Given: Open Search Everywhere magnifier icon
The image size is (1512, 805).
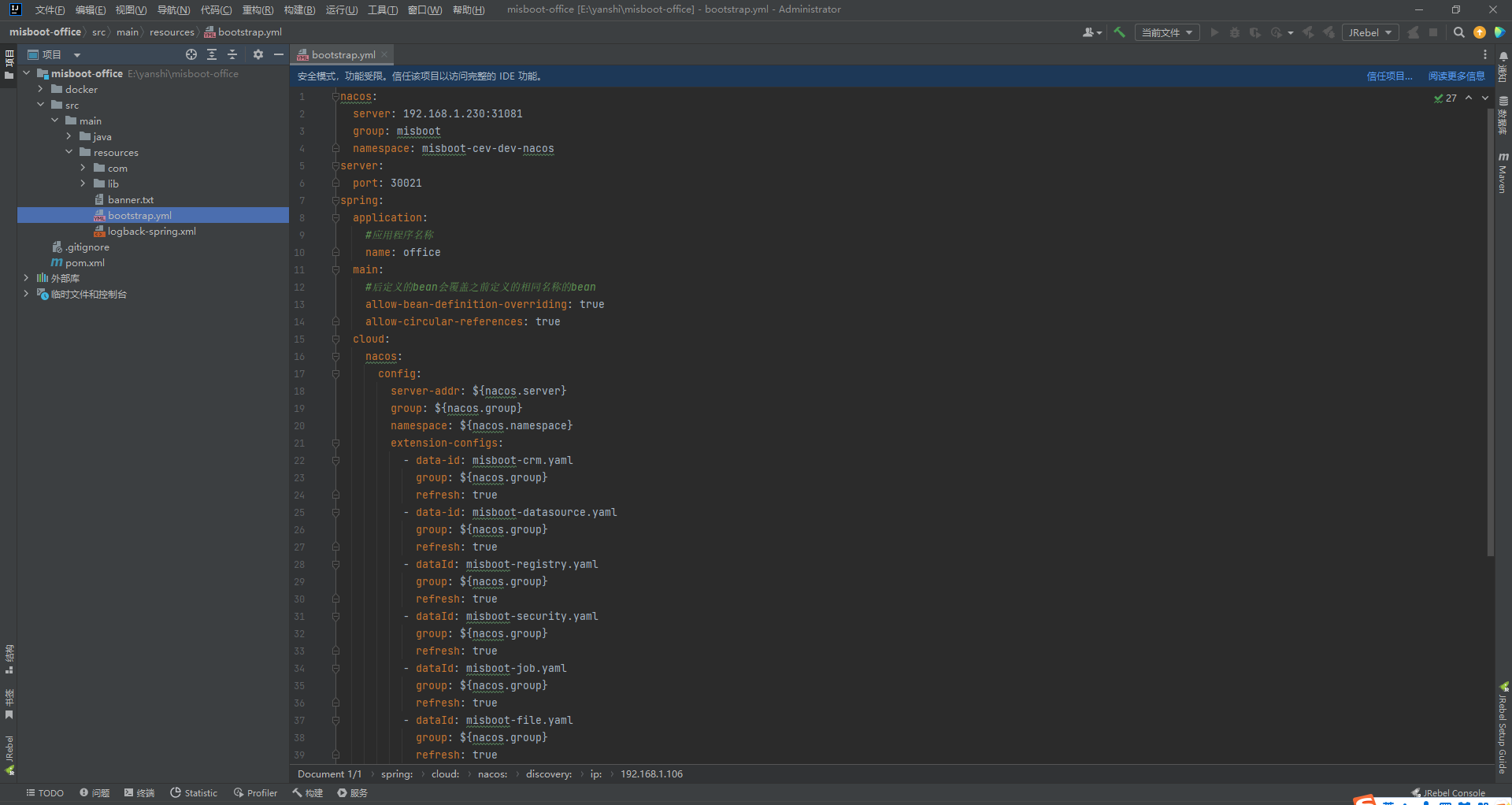Looking at the screenshot, I should pos(1459,32).
